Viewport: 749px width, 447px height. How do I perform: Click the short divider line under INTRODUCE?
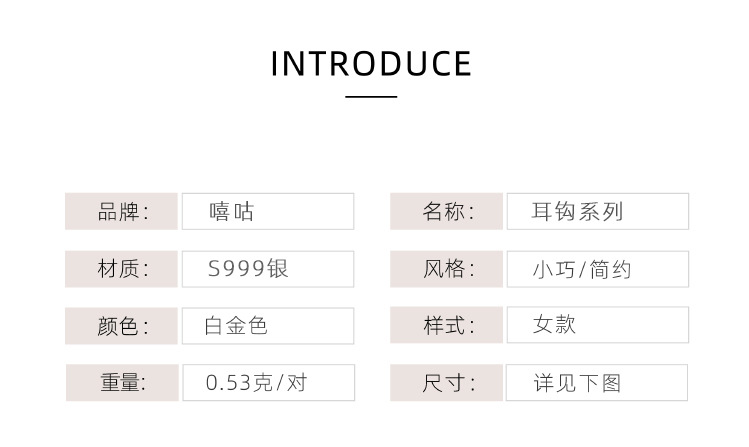tap(371, 97)
